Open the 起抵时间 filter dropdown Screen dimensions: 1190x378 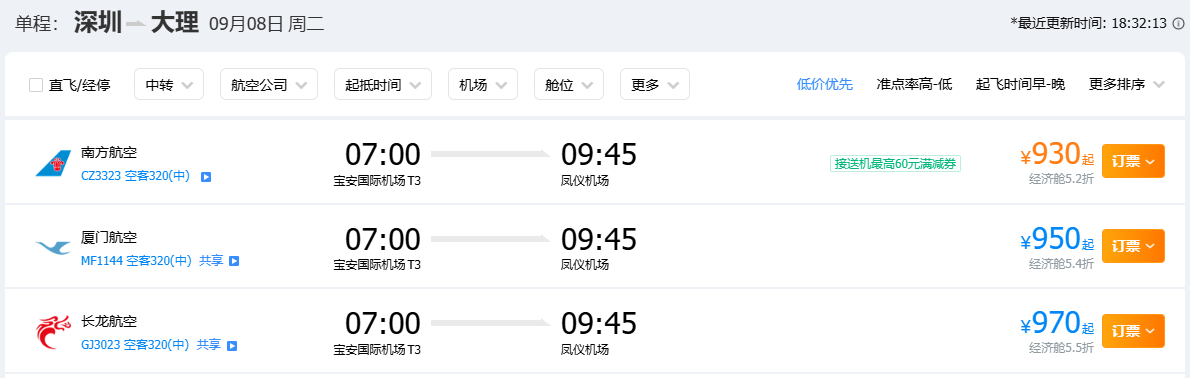[x=382, y=84]
